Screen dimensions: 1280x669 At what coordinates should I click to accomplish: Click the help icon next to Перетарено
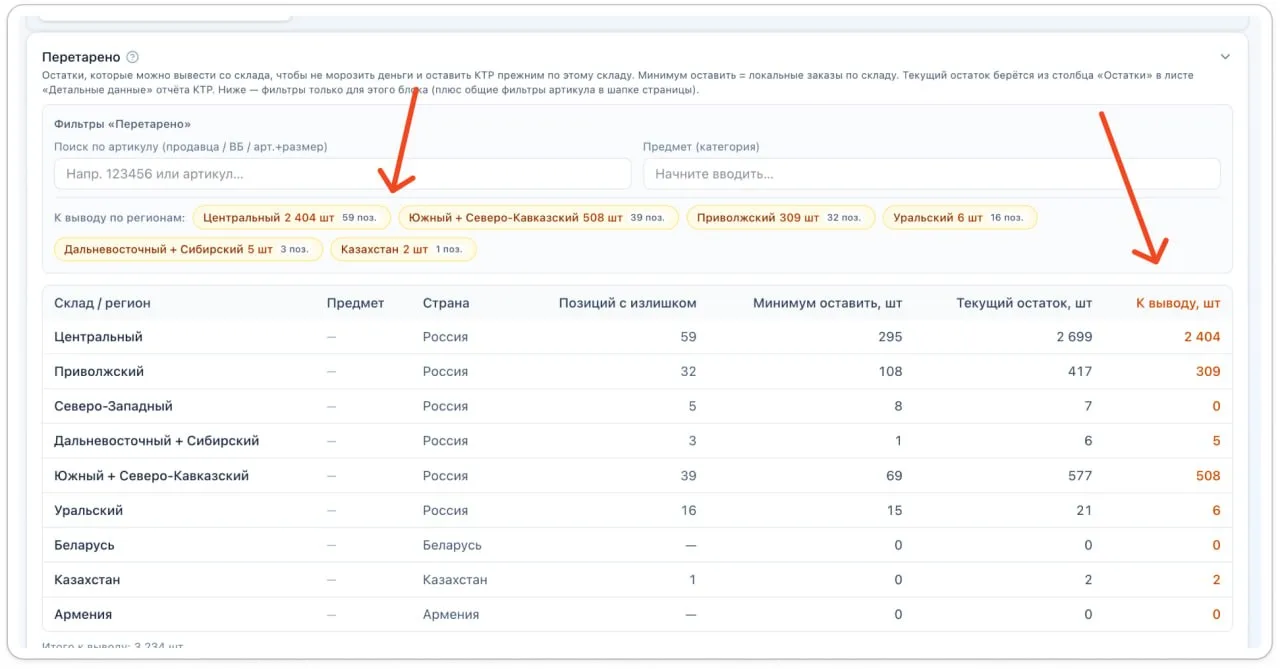133,57
